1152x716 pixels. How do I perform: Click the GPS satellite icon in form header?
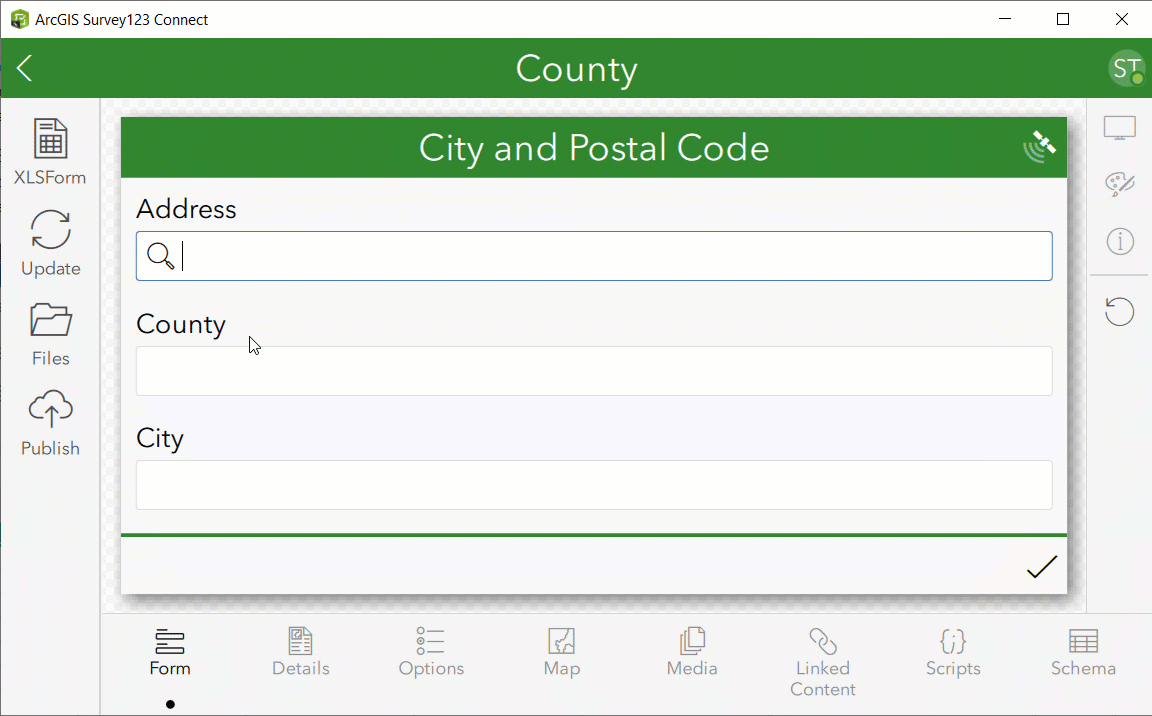pos(1039,144)
